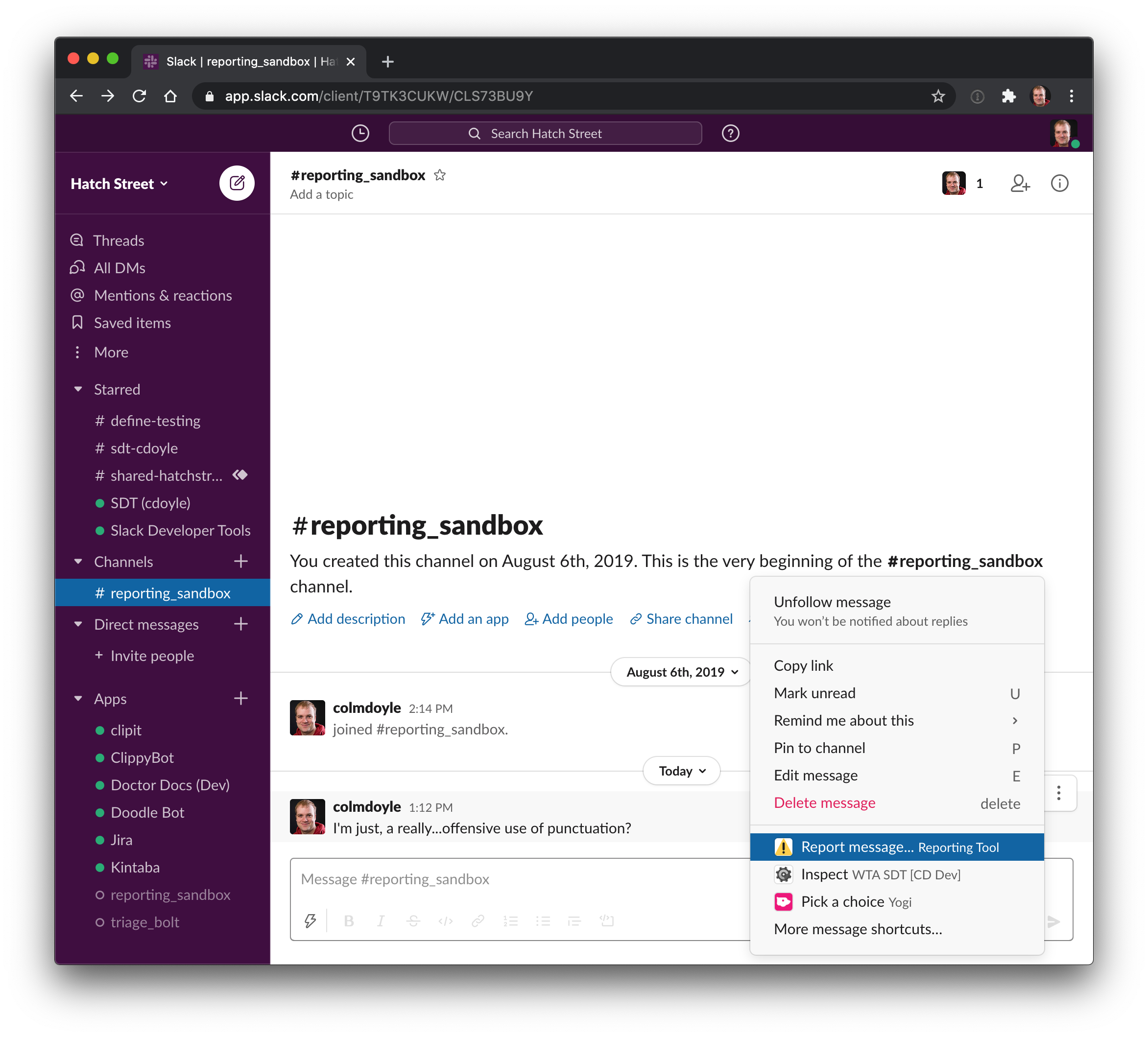Click the Report message Reporting Tool option
1148x1037 pixels.
pos(898,847)
